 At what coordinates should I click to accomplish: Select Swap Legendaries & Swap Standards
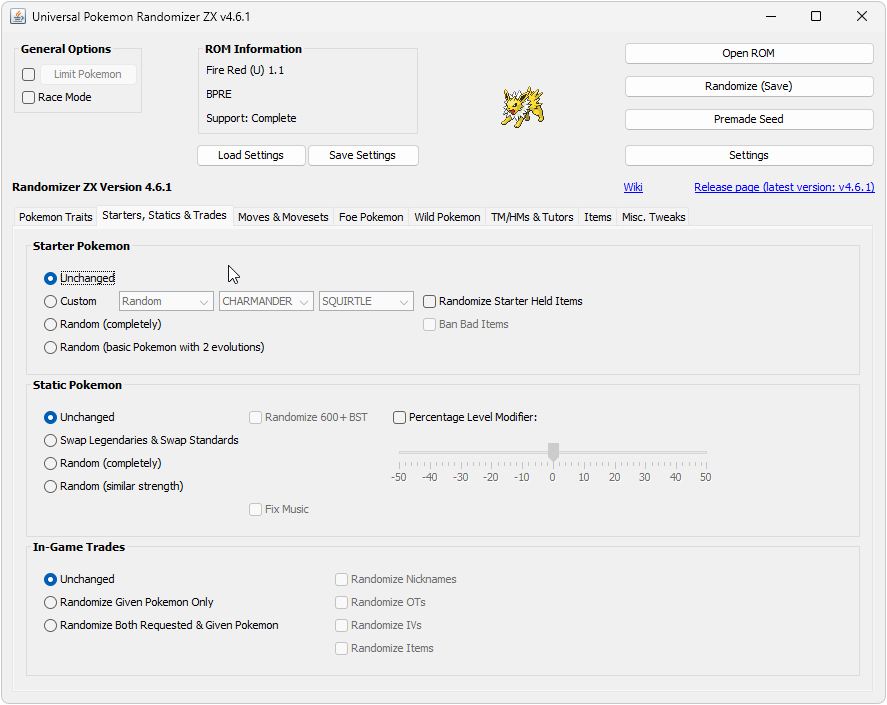point(51,440)
